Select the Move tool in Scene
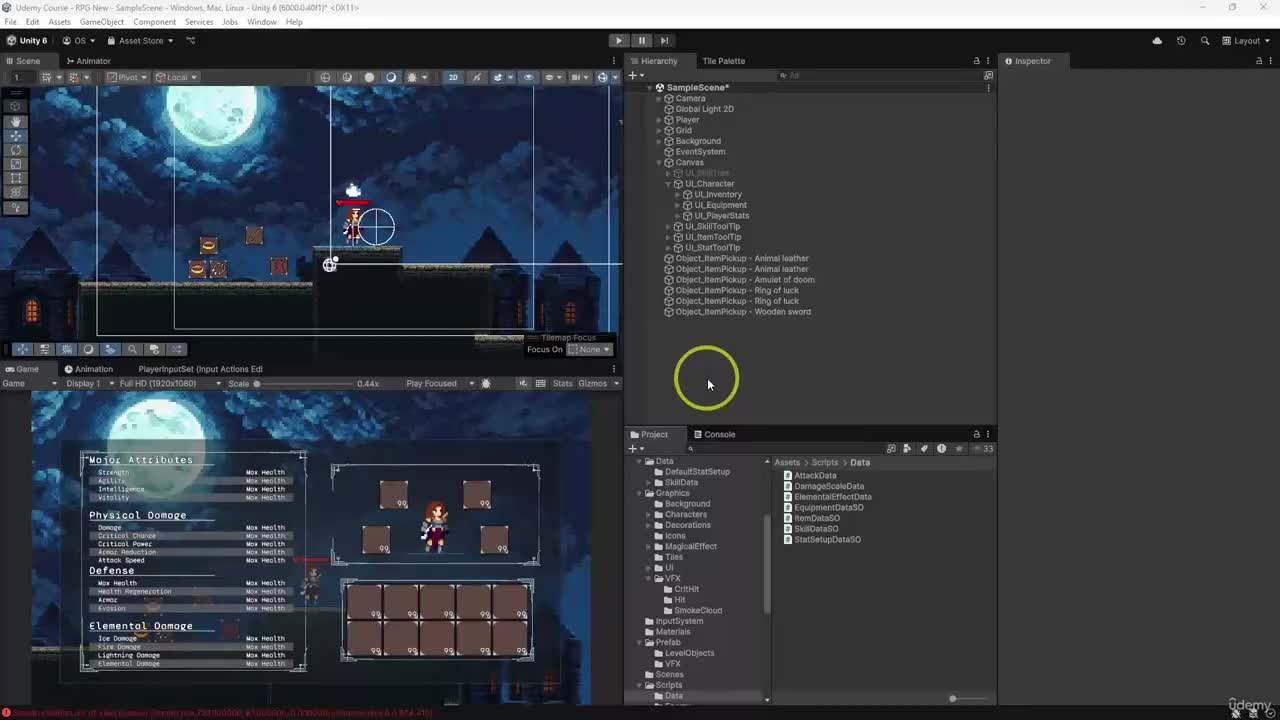 coord(16,135)
